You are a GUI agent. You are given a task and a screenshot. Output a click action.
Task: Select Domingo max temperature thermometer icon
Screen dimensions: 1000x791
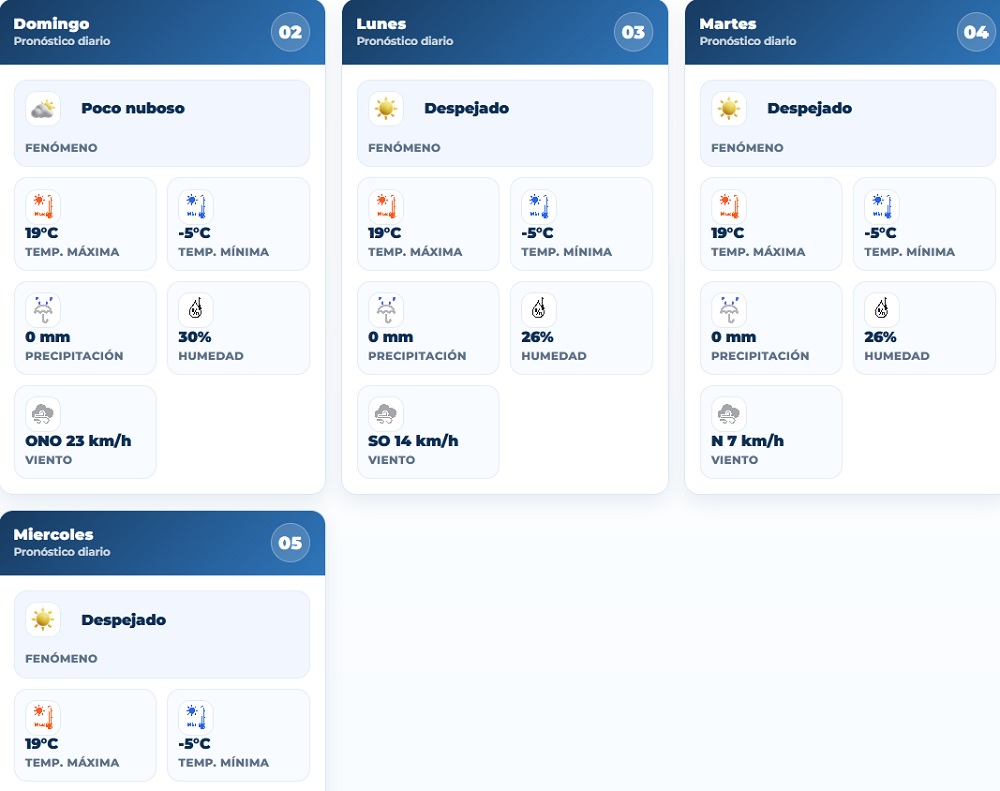click(x=43, y=206)
